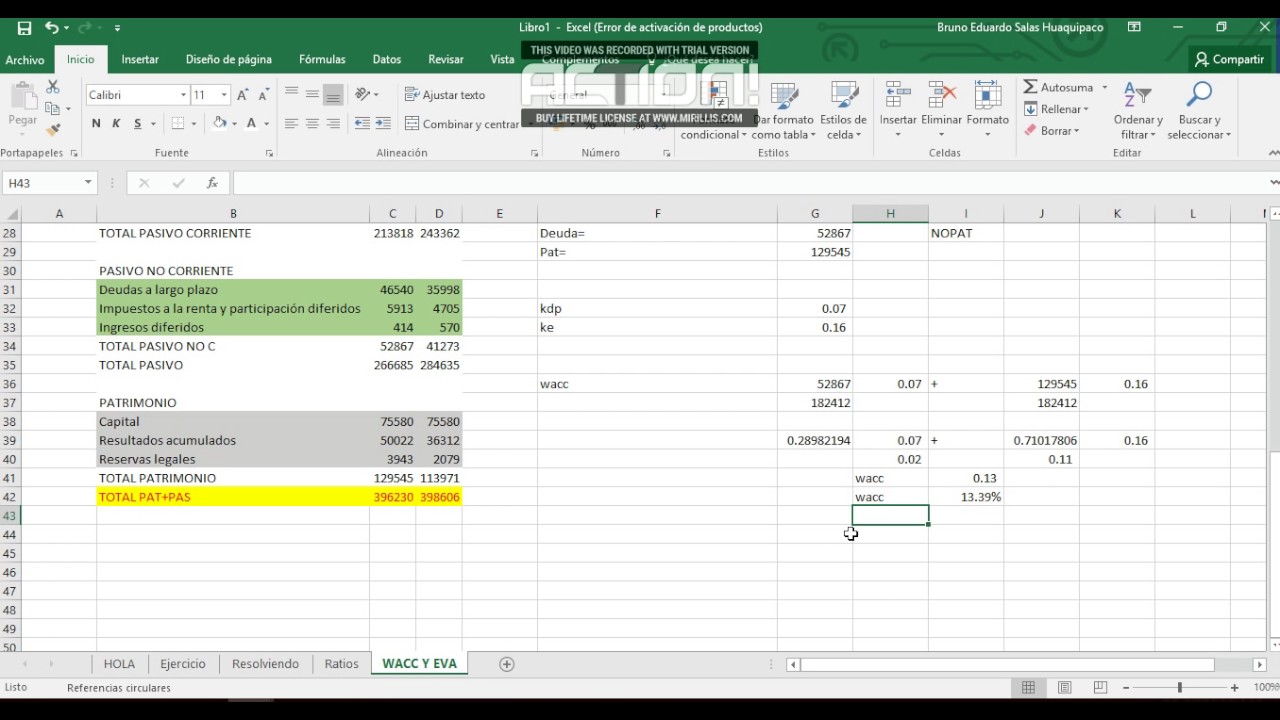Viewport: 1280px width, 720px height.
Task: Toggle bottom vertical alignment
Action: pos(333,95)
